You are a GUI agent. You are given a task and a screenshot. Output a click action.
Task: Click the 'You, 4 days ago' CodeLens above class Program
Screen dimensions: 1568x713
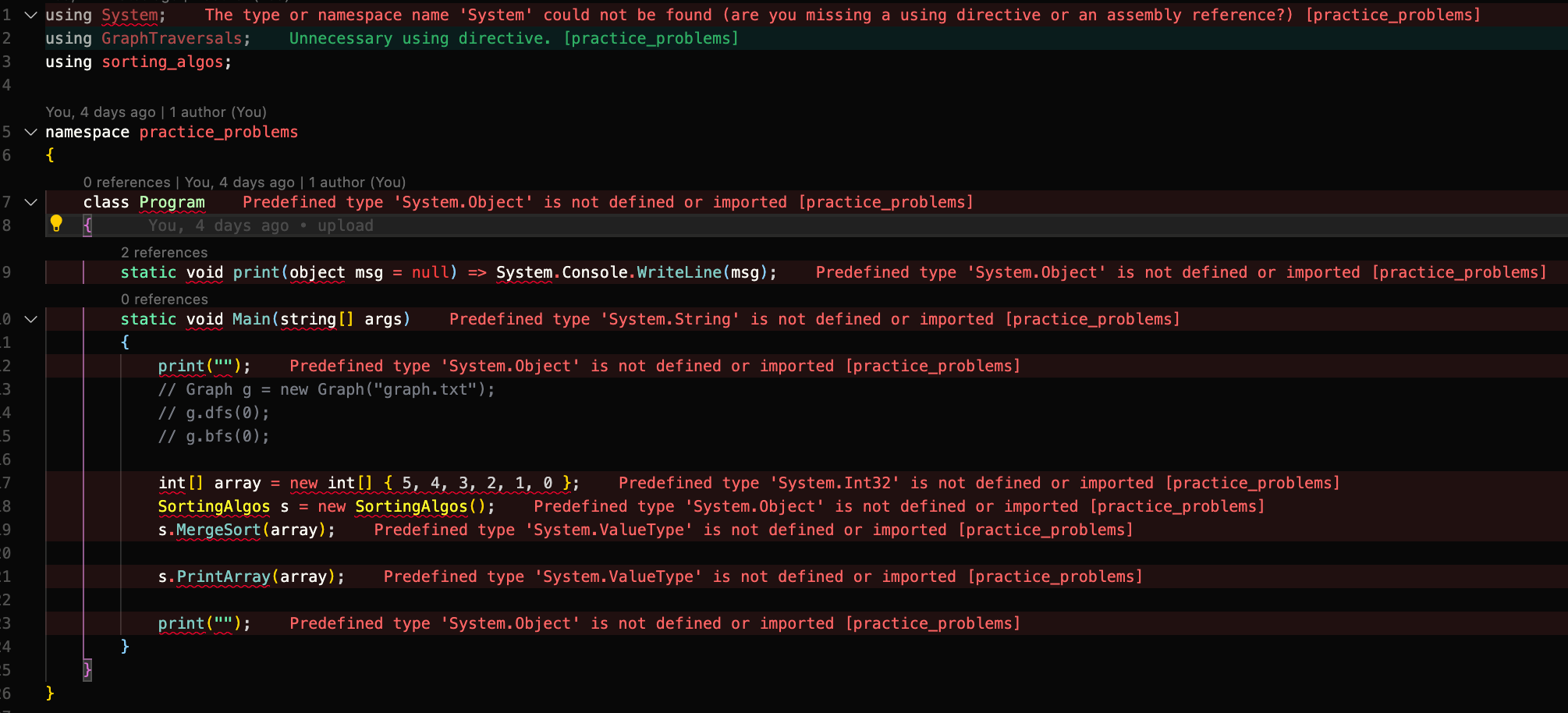click(x=239, y=183)
